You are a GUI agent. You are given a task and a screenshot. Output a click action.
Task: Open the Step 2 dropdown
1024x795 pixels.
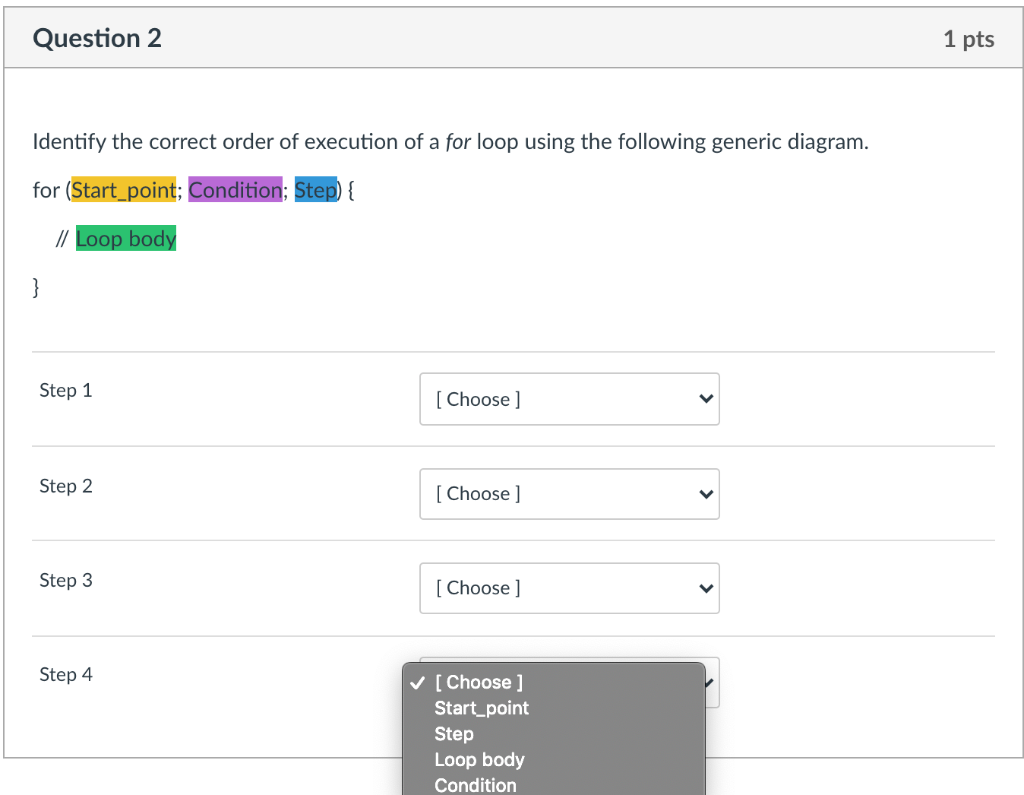tap(568, 493)
